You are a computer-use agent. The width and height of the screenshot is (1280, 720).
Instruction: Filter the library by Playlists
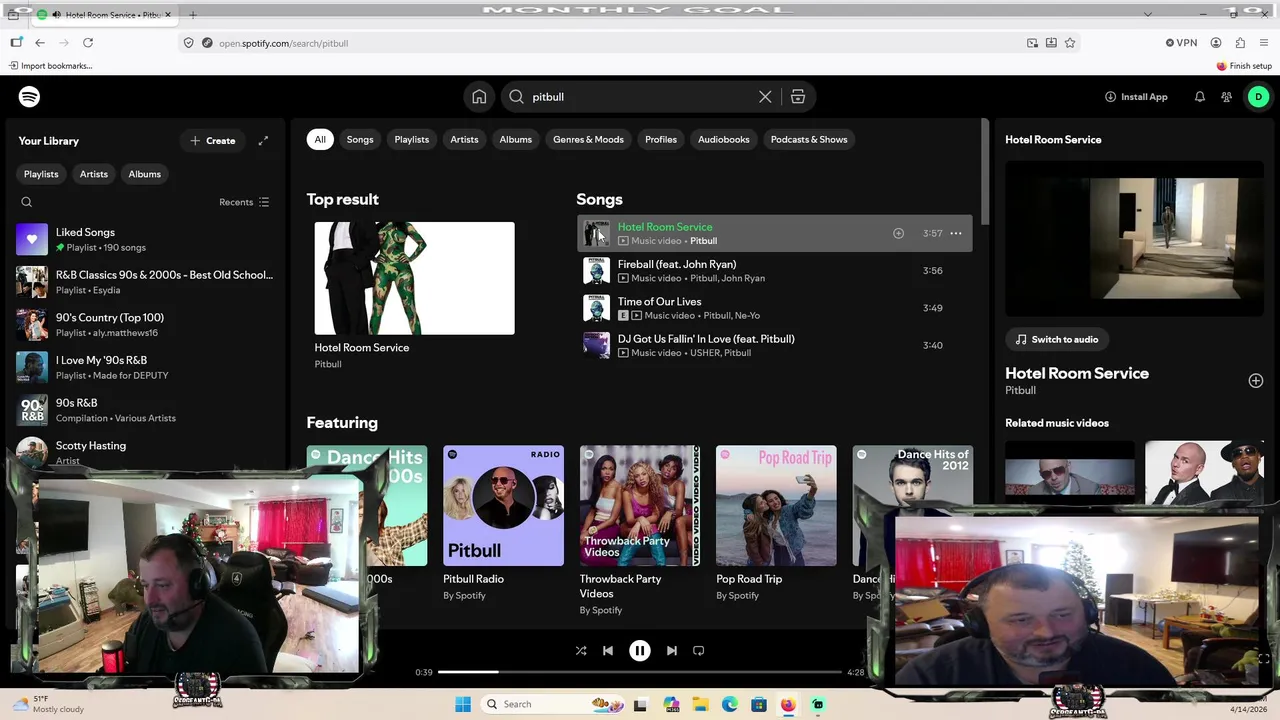(41, 174)
